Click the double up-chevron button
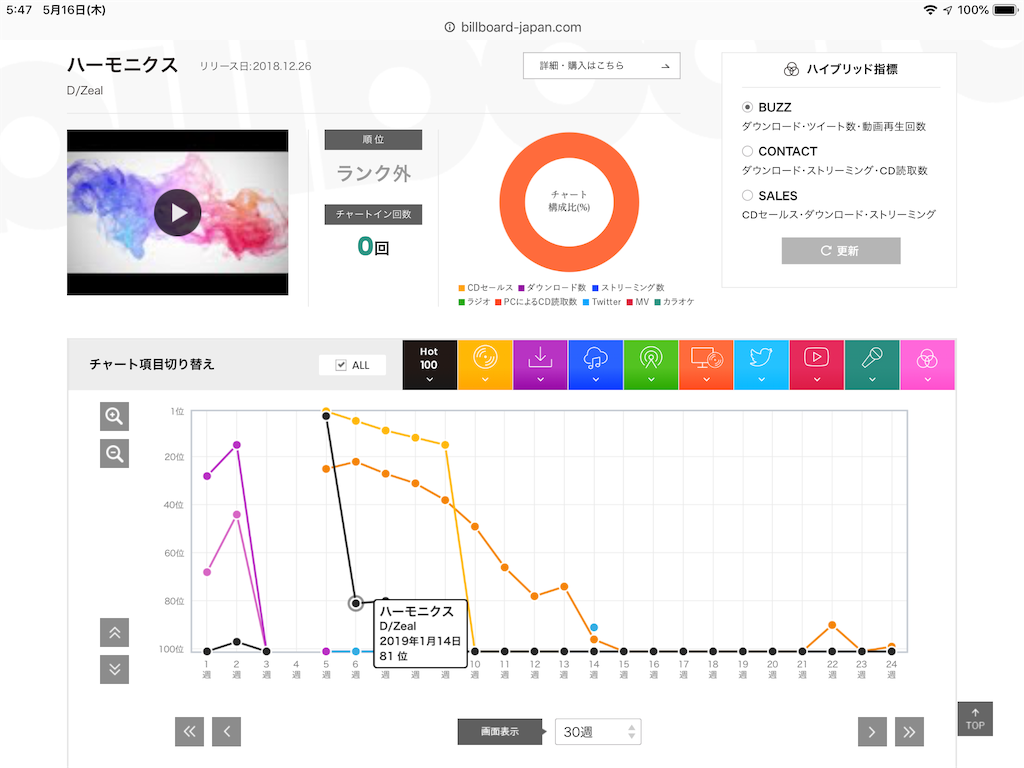Image resolution: width=1024 pixels, height=768 pixels. [114, 632]
